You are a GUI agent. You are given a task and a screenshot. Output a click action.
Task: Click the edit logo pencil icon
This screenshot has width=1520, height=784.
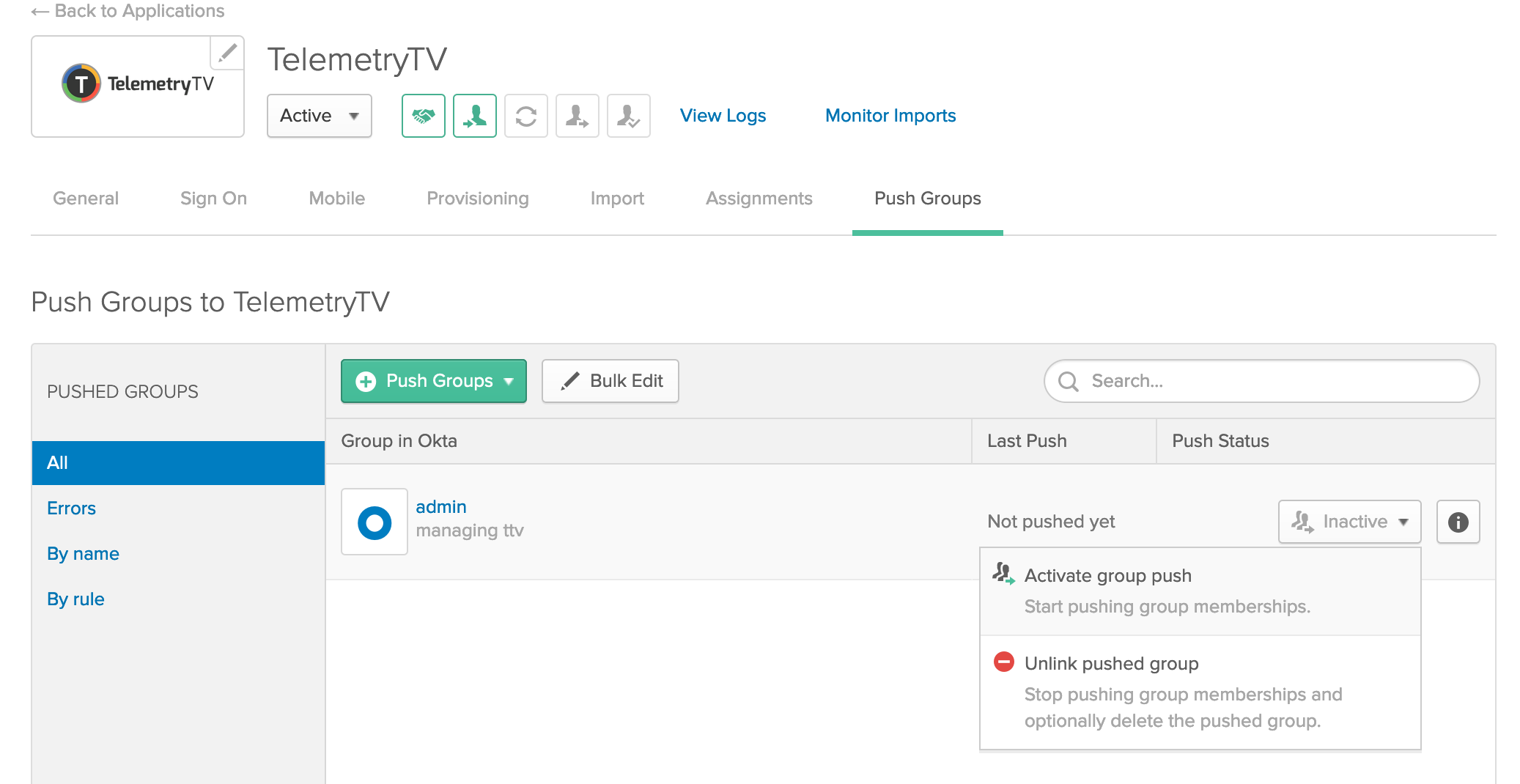pyautogui.click(x=227, y=53)
